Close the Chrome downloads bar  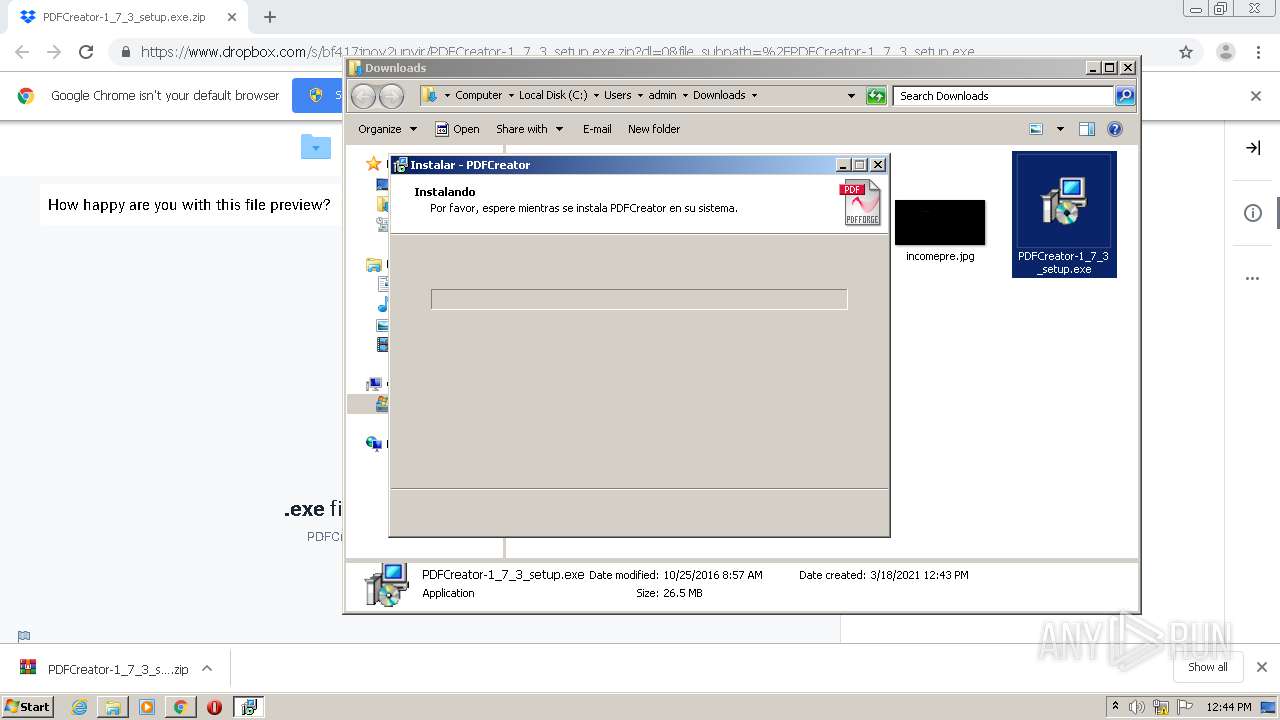pos(1262,667)
